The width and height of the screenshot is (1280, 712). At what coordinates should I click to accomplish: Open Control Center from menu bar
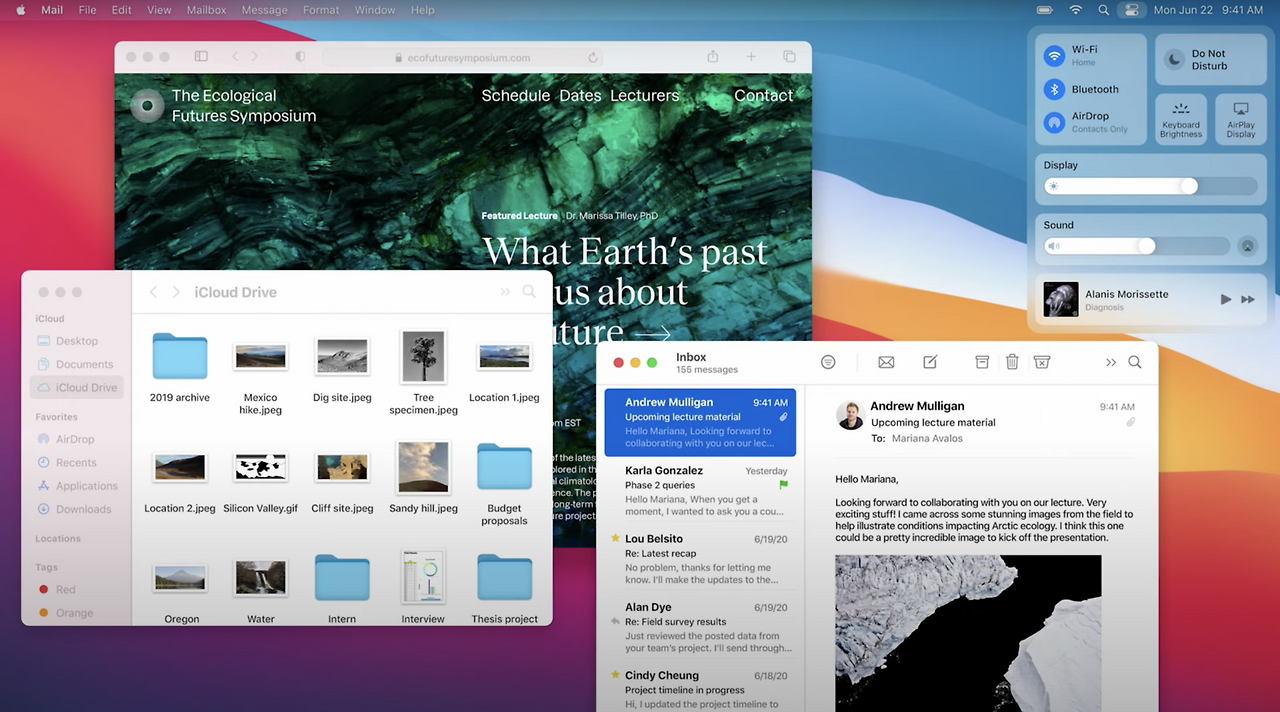(x=1131, y=10)
